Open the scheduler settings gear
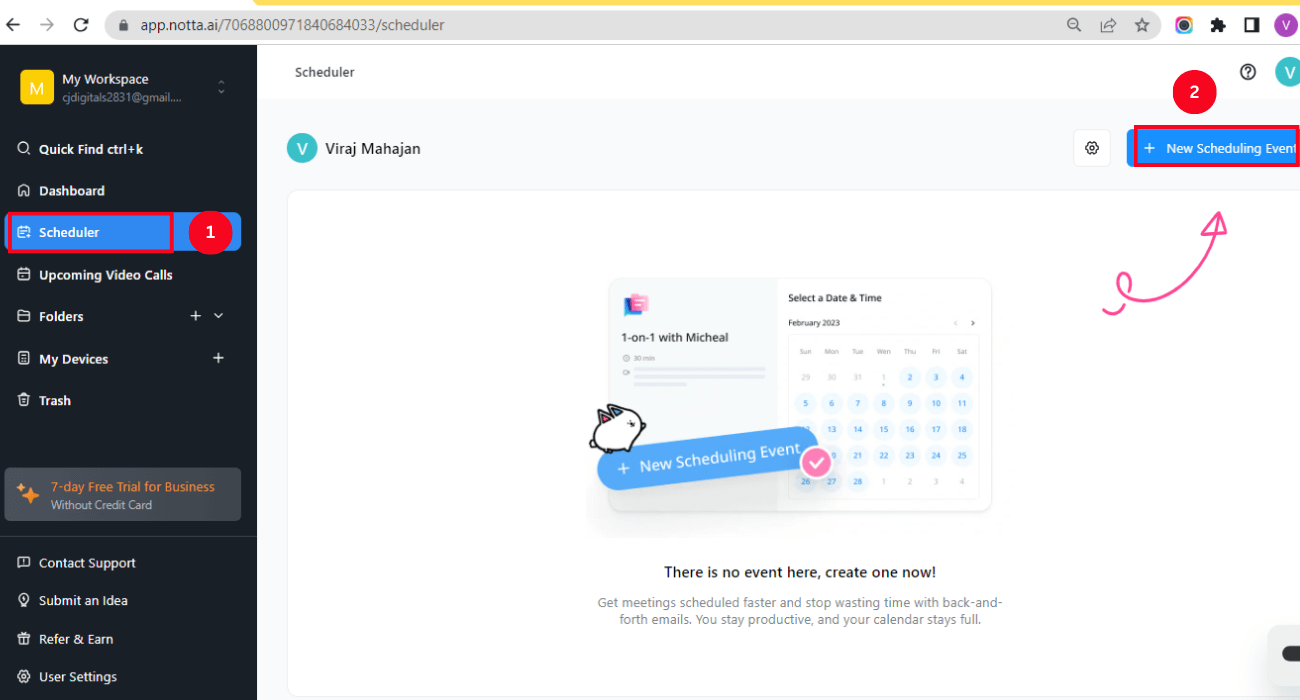Screen dimensions: 1300x700 click(x=1092, y=147)
